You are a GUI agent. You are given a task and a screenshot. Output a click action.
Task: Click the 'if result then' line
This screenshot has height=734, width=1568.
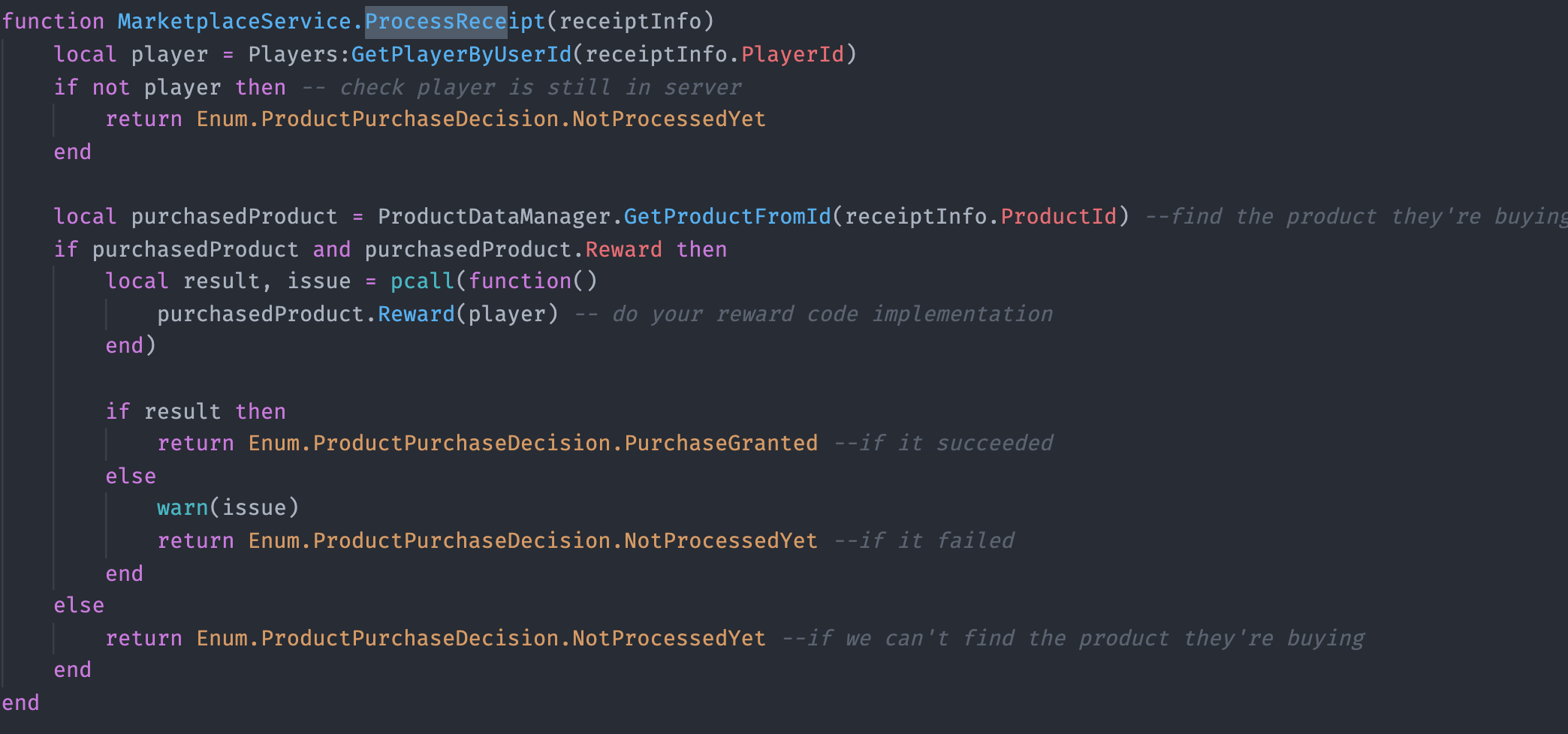[196, 411]
